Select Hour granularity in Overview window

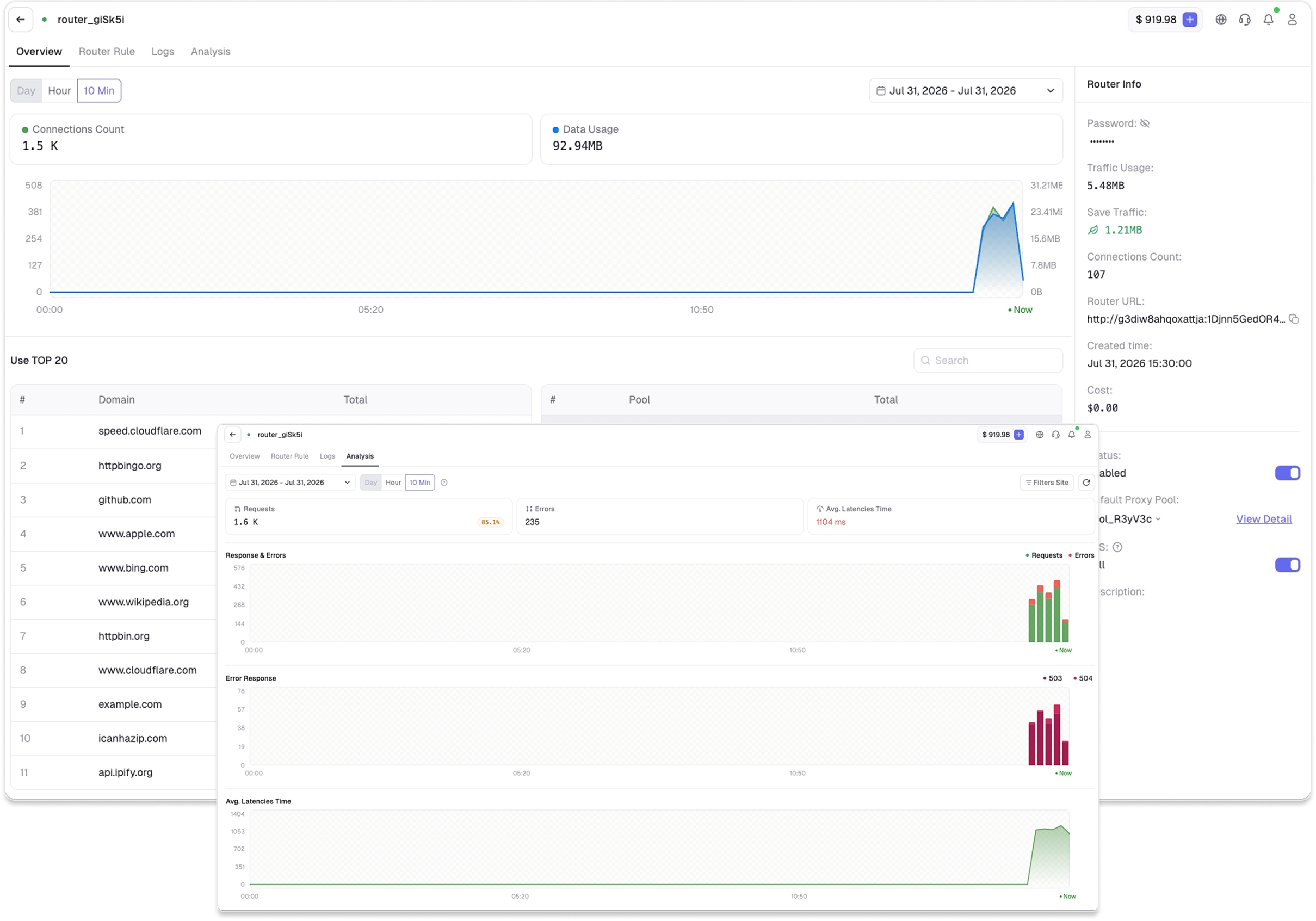tap(60, 90)
